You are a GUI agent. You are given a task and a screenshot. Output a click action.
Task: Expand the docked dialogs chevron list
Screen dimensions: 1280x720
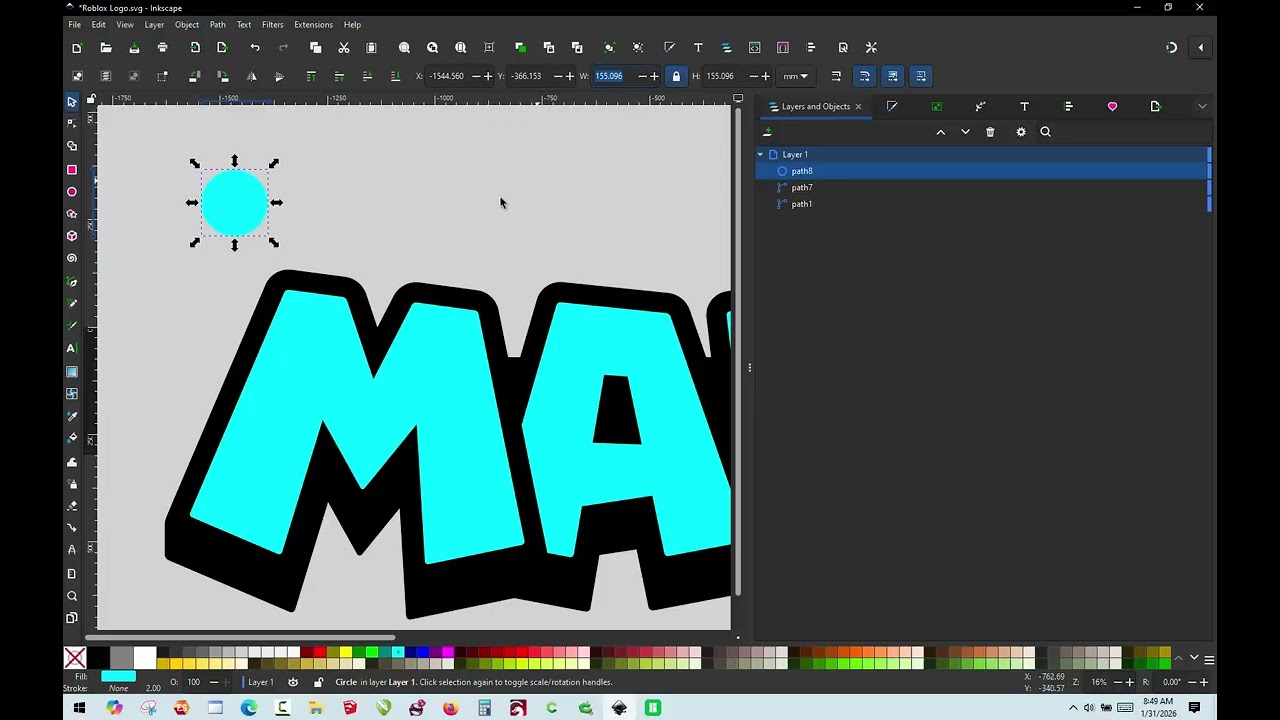[x=1202, y=106]
